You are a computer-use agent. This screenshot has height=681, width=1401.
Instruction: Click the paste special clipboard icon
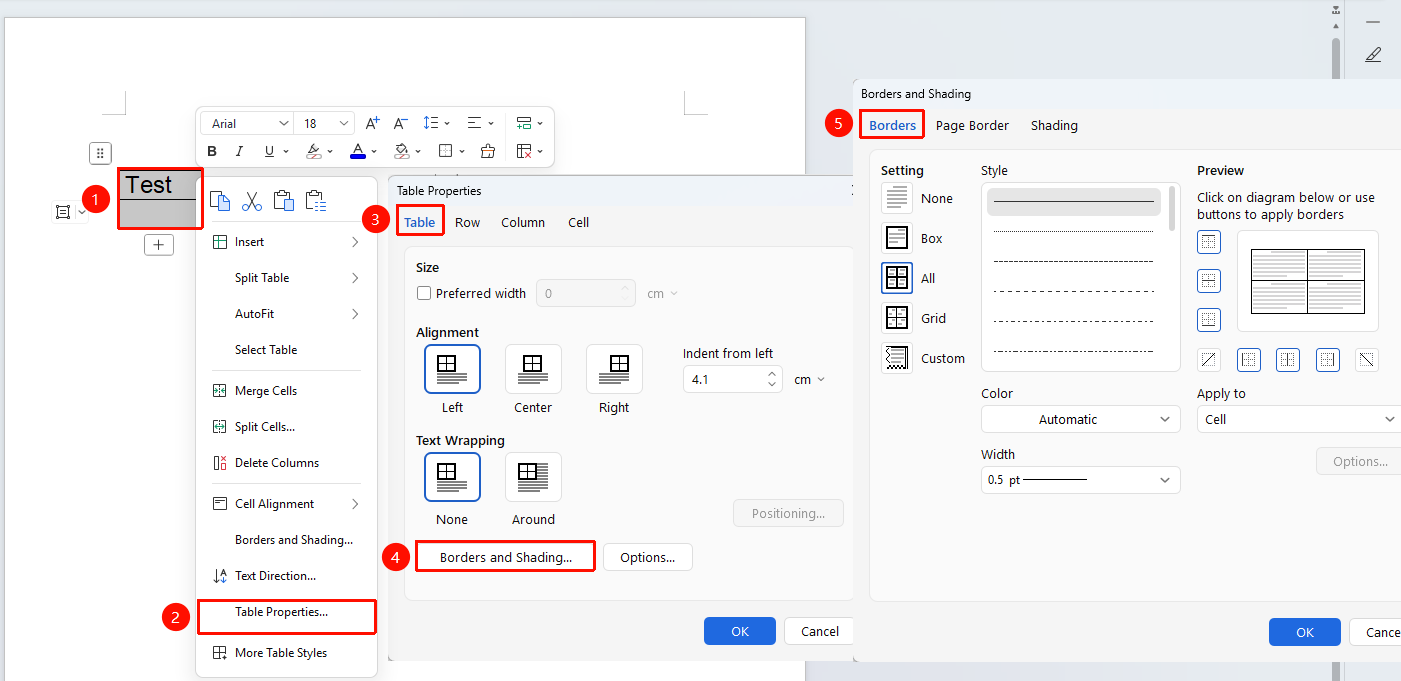pyautogui.click(x=316, y=201)
